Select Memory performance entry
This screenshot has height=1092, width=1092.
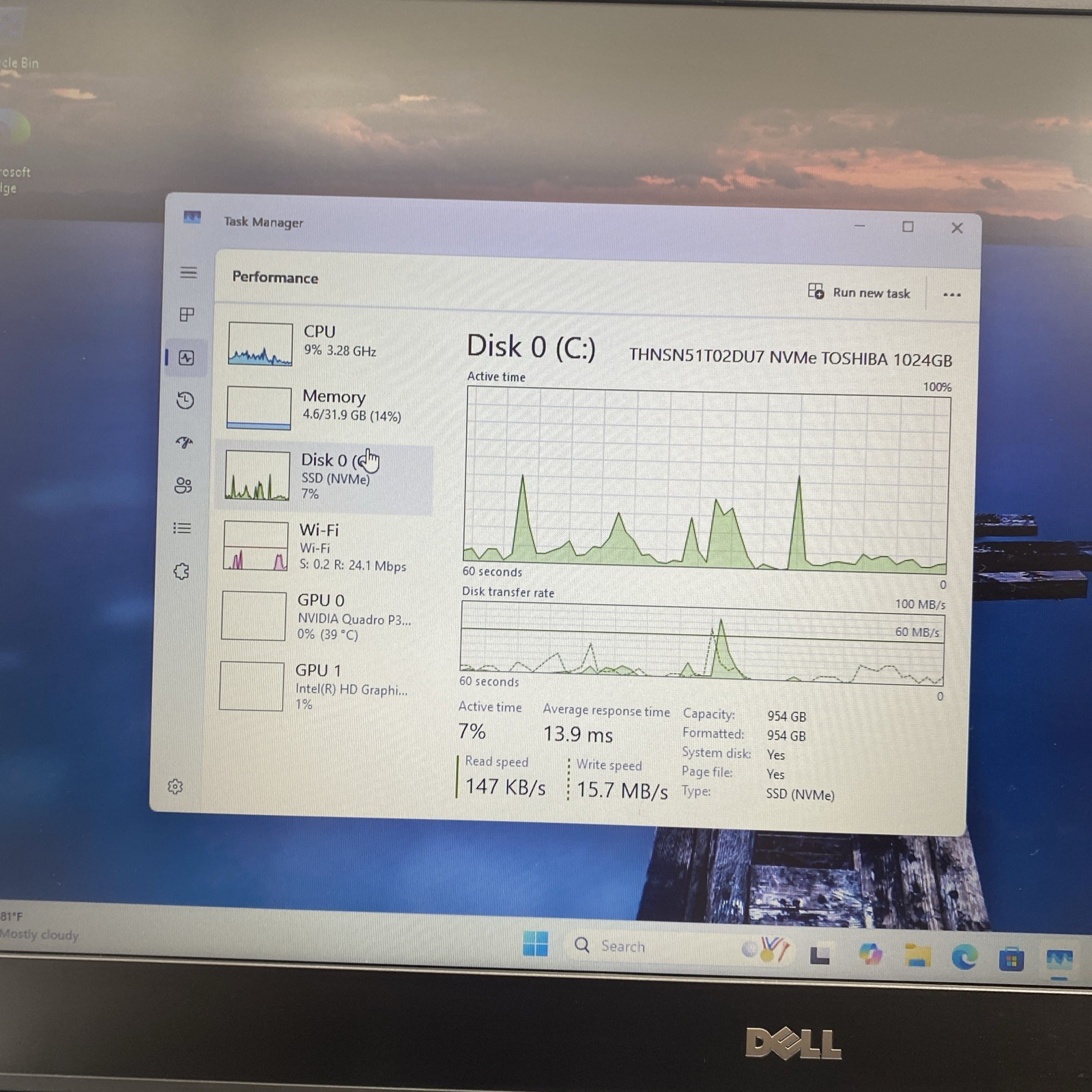click(x=325, y=407)
